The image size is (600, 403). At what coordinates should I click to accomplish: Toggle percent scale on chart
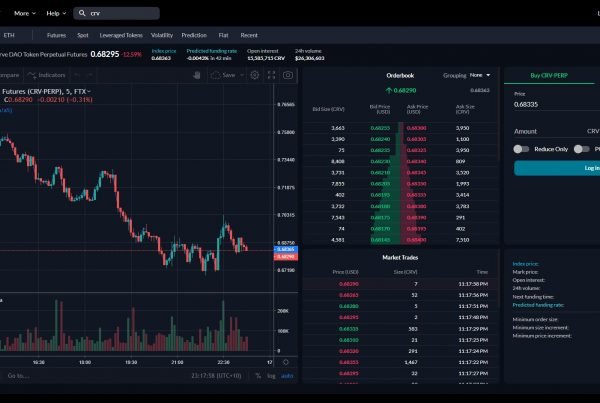(258, 376)
